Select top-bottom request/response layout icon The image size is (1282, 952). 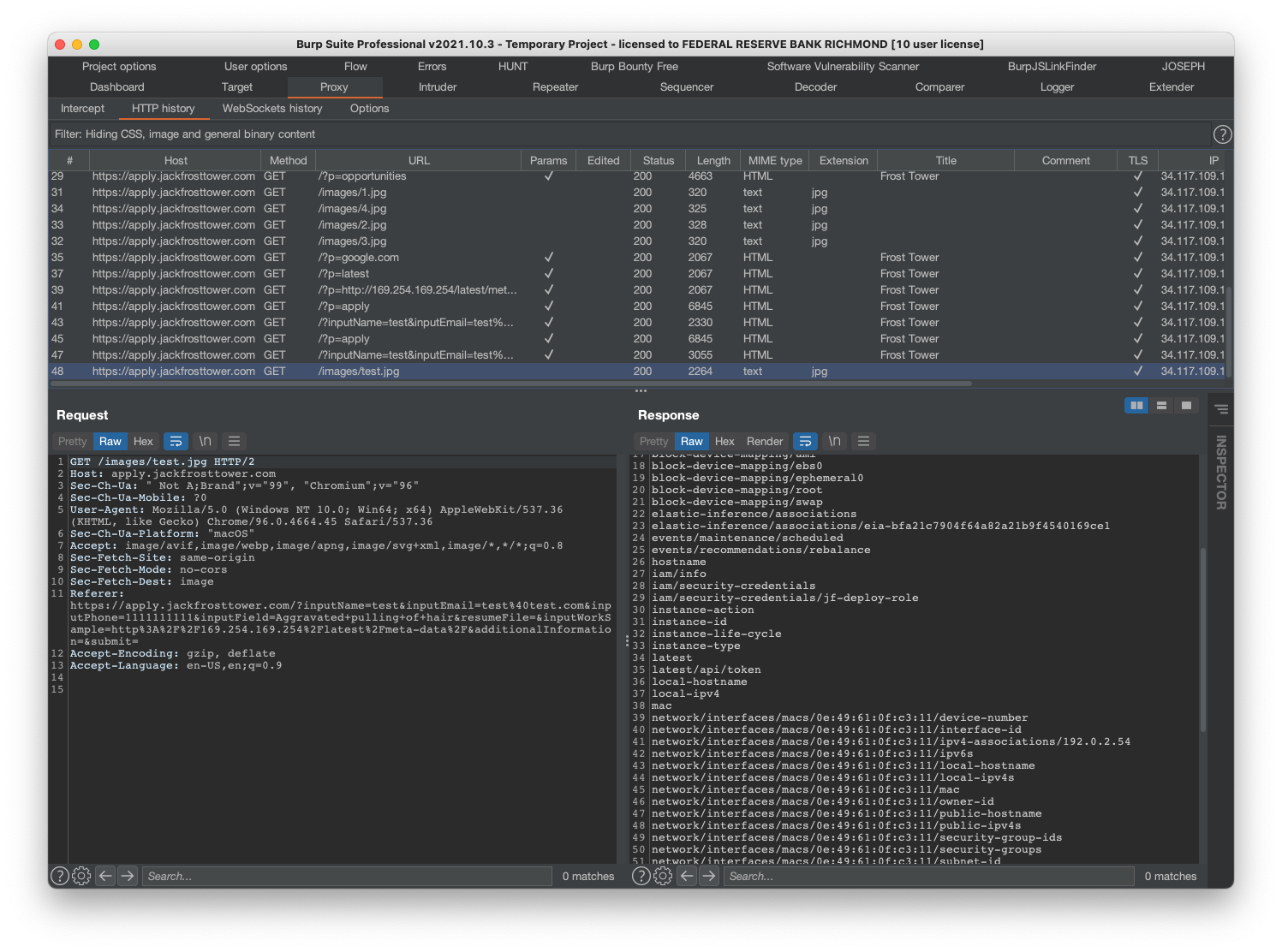pyautogui.click(x=1161, y=406)
